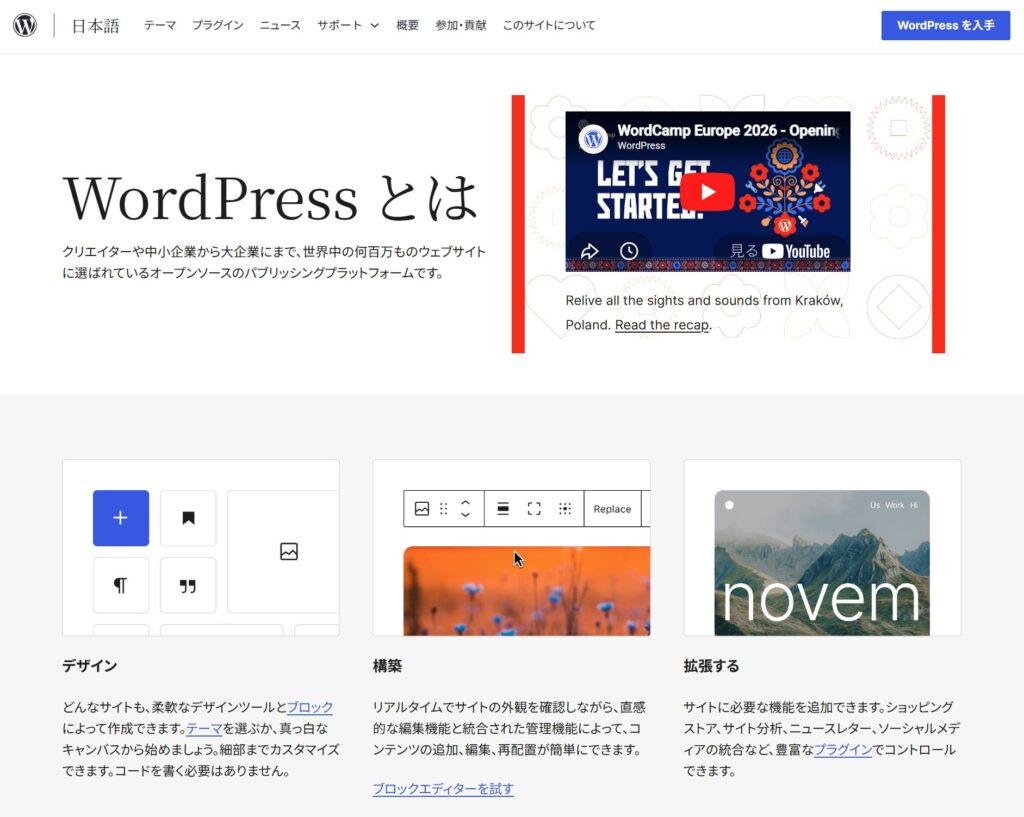
Task: Open the このサイトについて menu item
Action: pyautogui.click(x=549, y=25)
